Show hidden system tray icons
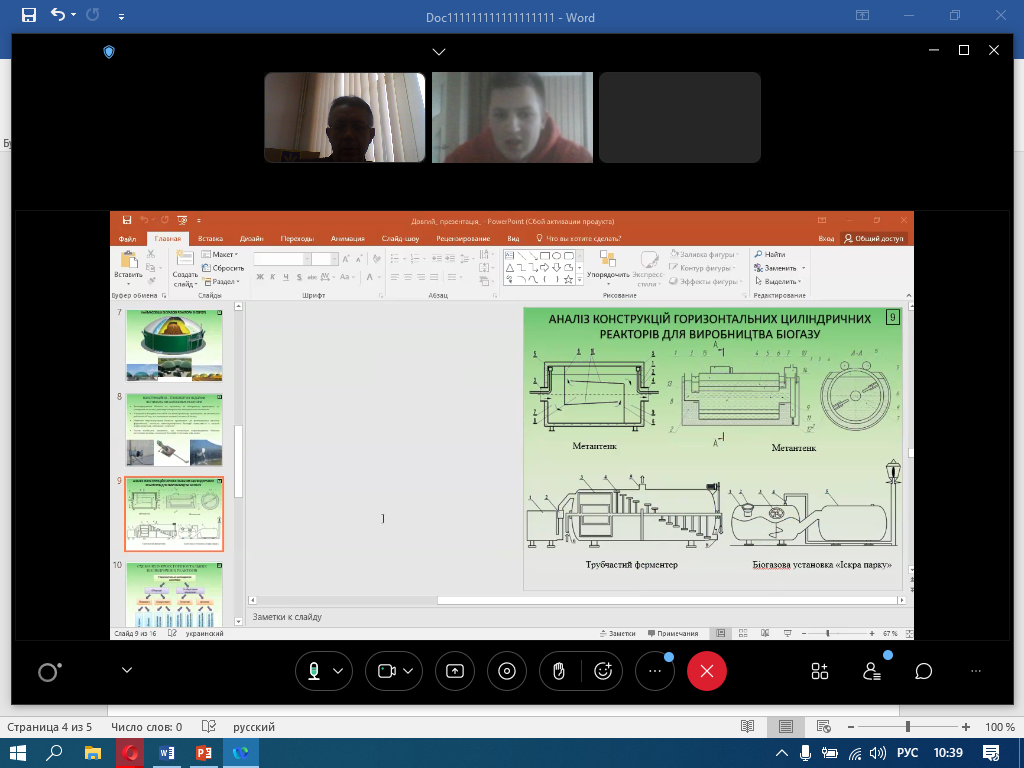Viewport: 1024px width, 768px height. click(x=781, y=753)
